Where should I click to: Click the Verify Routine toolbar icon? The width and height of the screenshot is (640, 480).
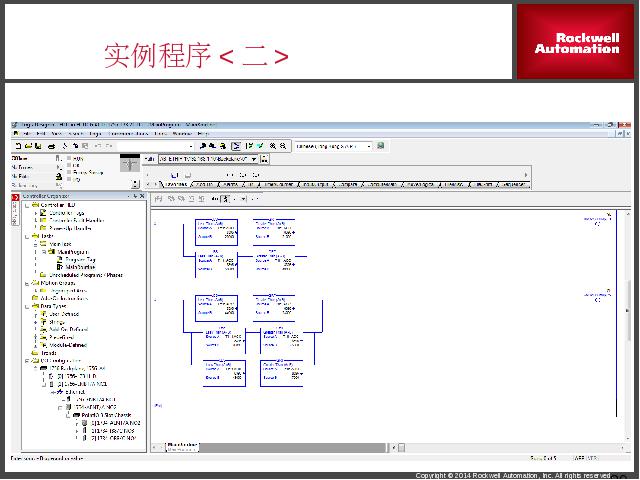coord(249,146)
